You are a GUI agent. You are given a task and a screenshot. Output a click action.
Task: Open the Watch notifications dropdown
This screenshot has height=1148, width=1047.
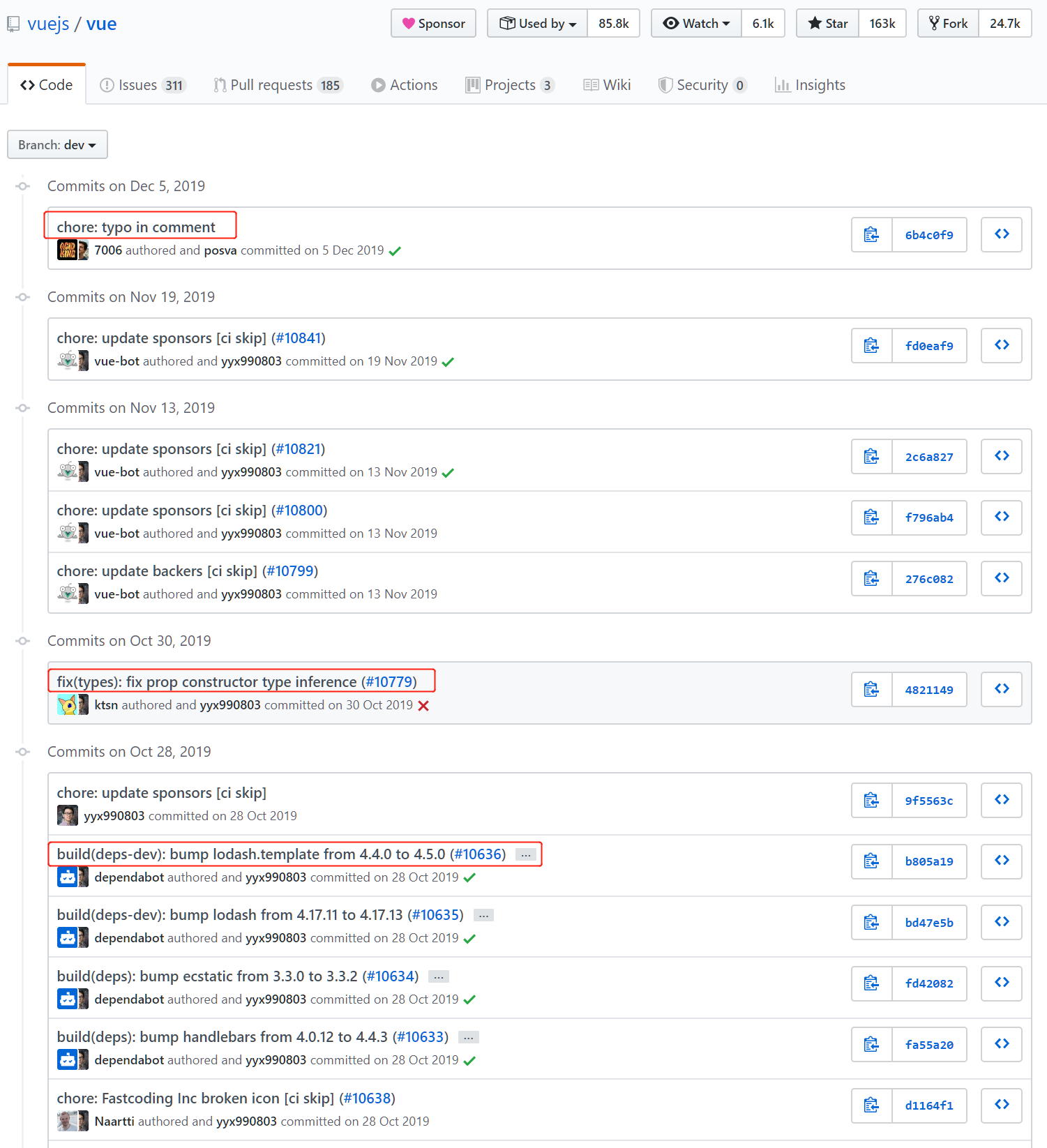click(x=696, y=24)
